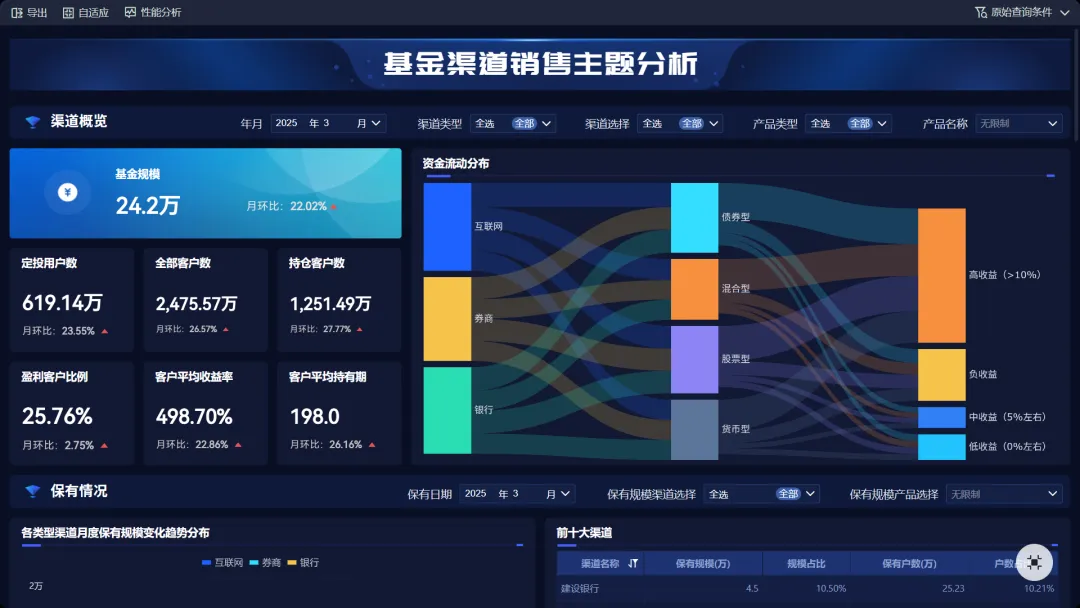Click the 导出 export icon
Screen dimensions: 1080x608
click(15, 13)
